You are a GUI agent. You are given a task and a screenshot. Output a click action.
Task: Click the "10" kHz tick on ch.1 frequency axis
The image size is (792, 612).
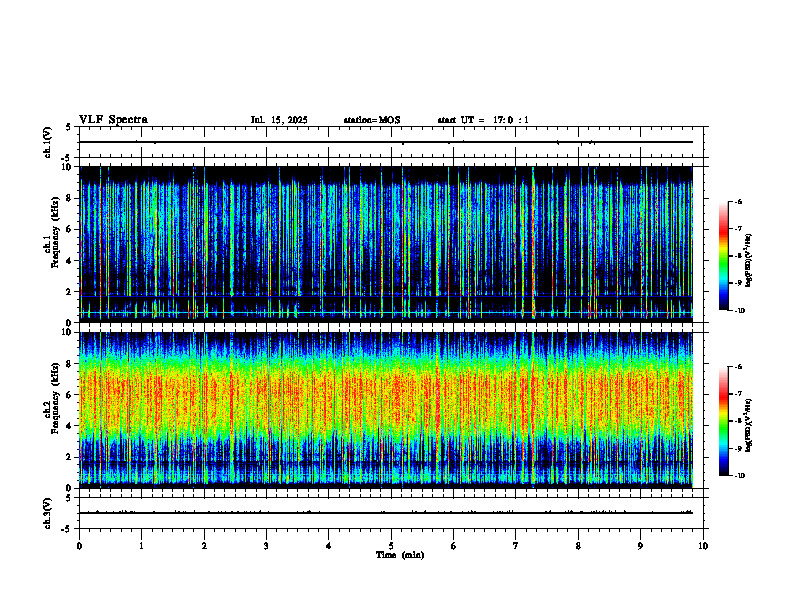click(x=68, y=167)
